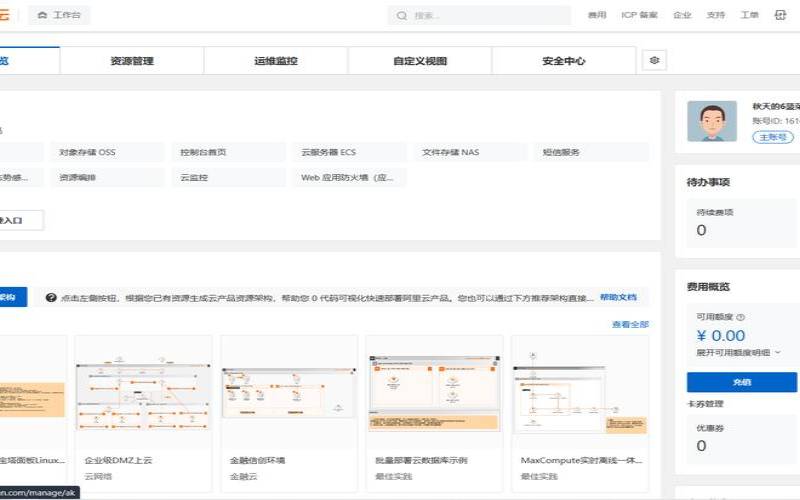Viewport: 800px width, 500px height.
Task: Open the MaxCompute实时离线一体 thumbnail
Action: pos(580,393)
